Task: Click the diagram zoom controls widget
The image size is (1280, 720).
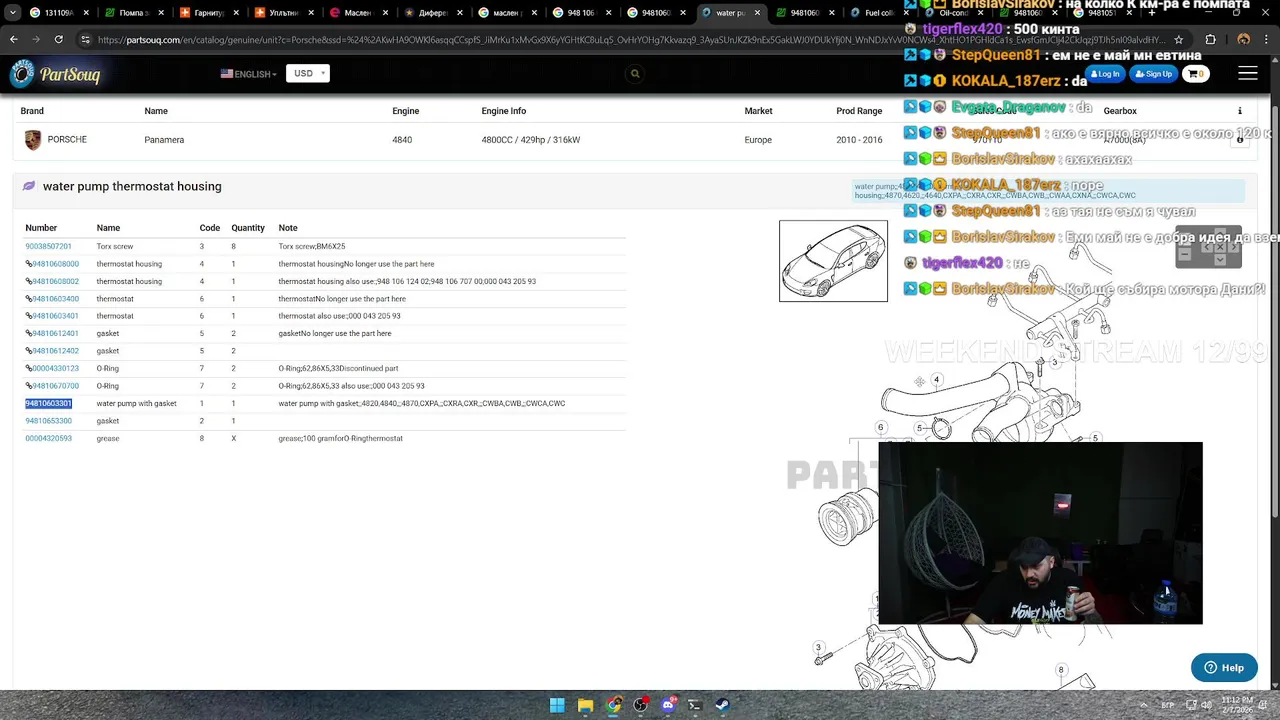Action: pyautogui.click(x=1208, y=248)
